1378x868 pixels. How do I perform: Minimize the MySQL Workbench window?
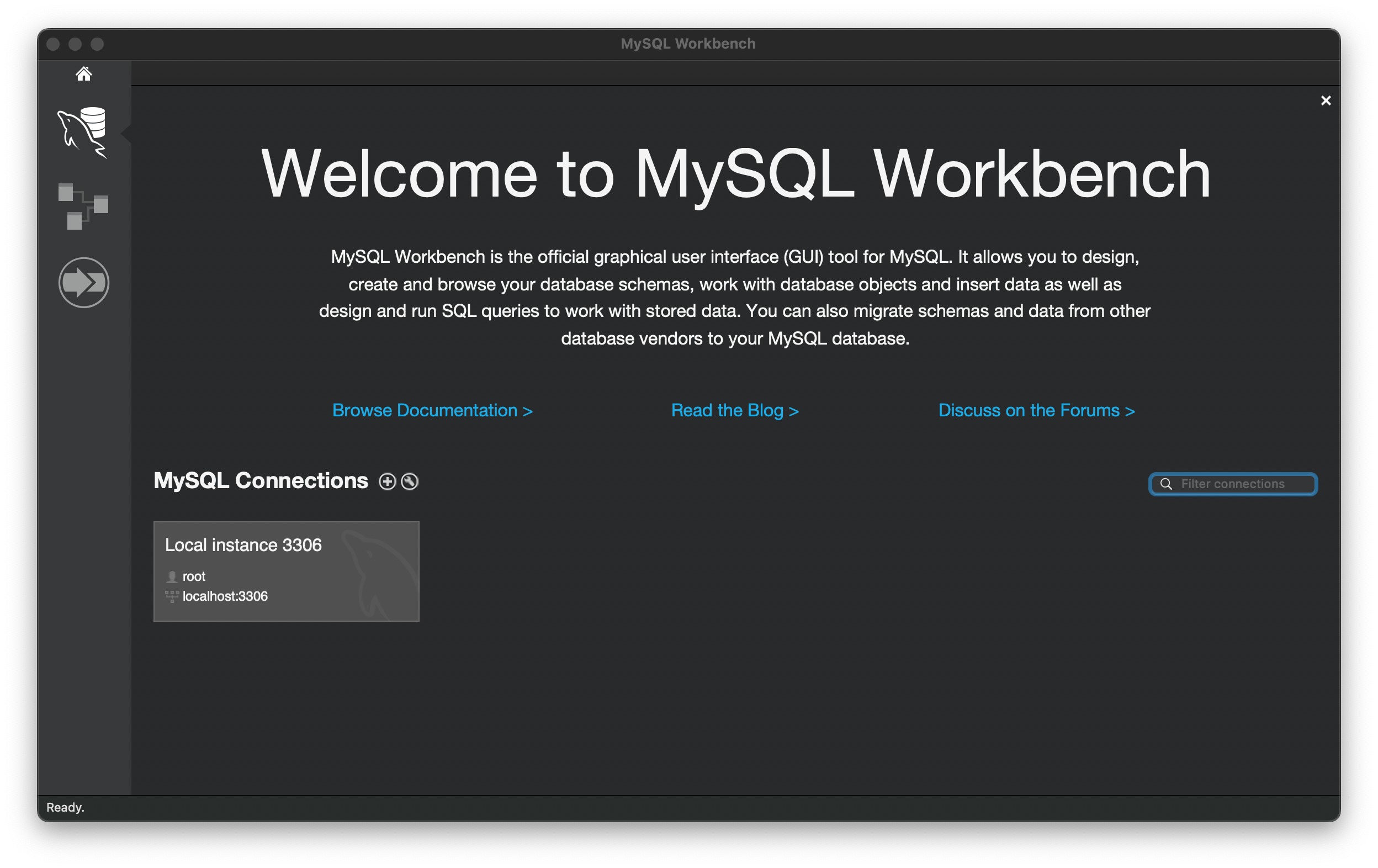tap(75, 44)
